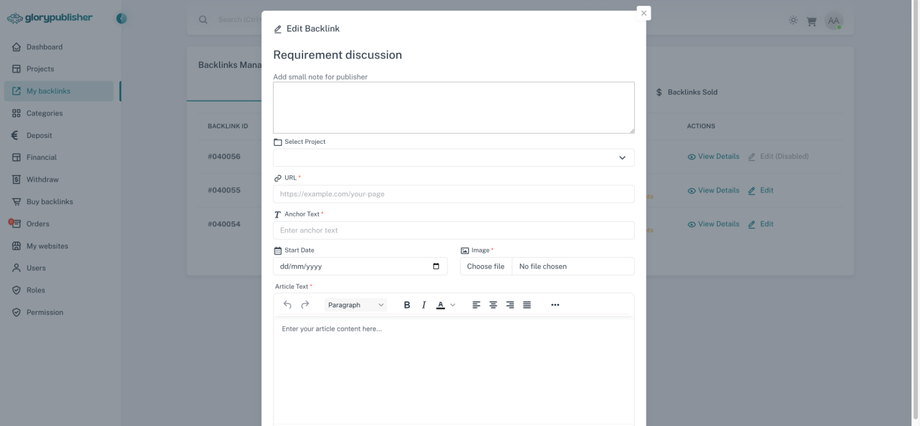Open the editor's more options ellipsis
The height and width of the screenshot is (426, 920).
(x=555, y=305)
